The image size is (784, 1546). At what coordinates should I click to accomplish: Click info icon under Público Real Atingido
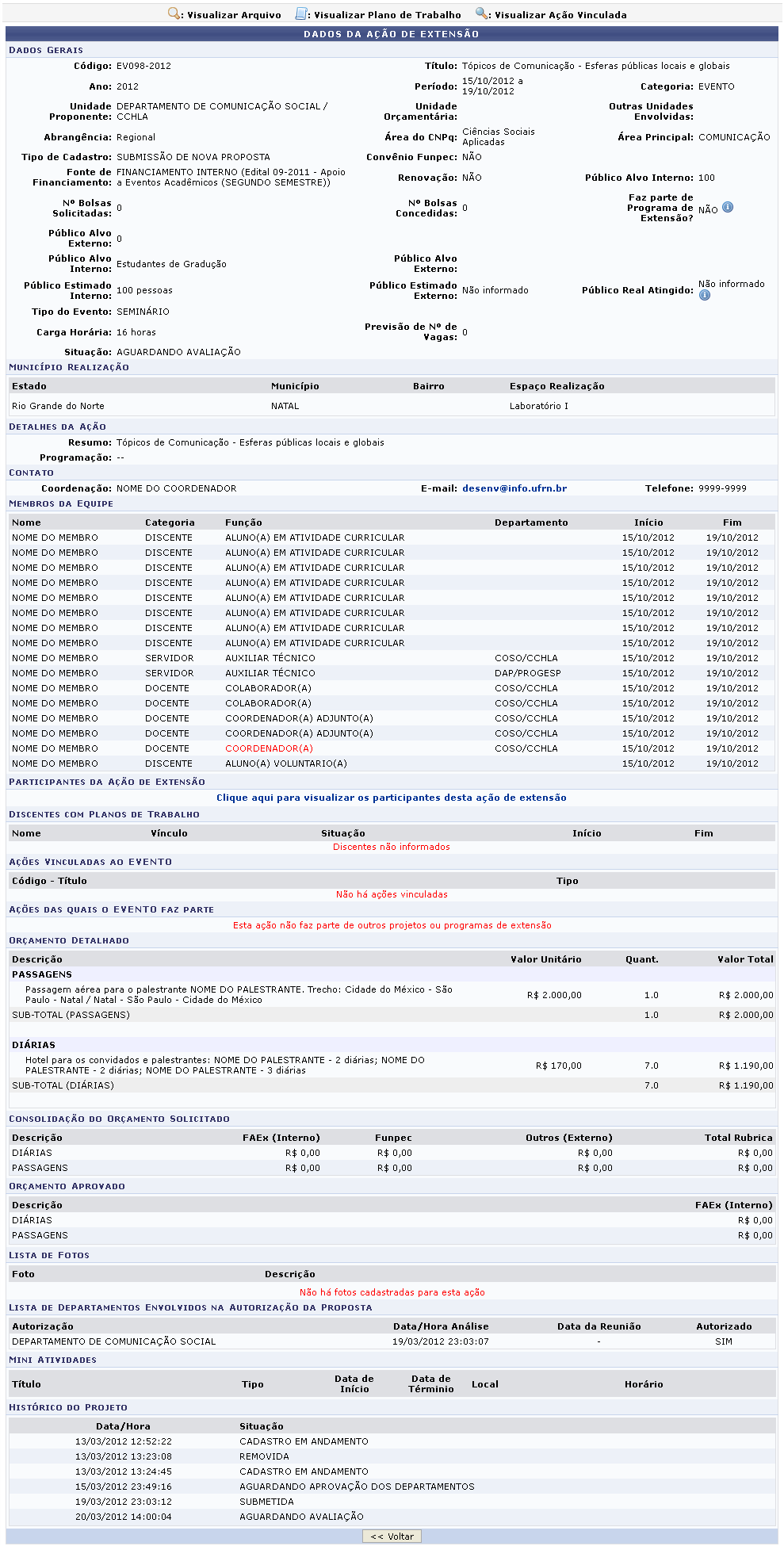(x=705, y=296)
